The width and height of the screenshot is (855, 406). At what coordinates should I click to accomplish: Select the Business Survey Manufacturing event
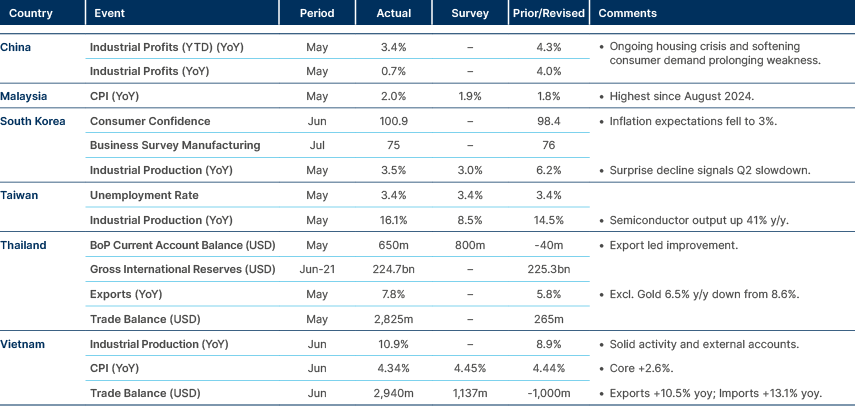[x=175, y=146]
